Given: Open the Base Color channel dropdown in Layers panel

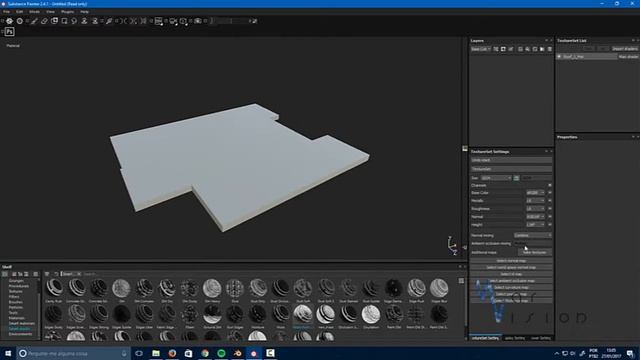Looking at the screenshot, I should pos(481,49).
